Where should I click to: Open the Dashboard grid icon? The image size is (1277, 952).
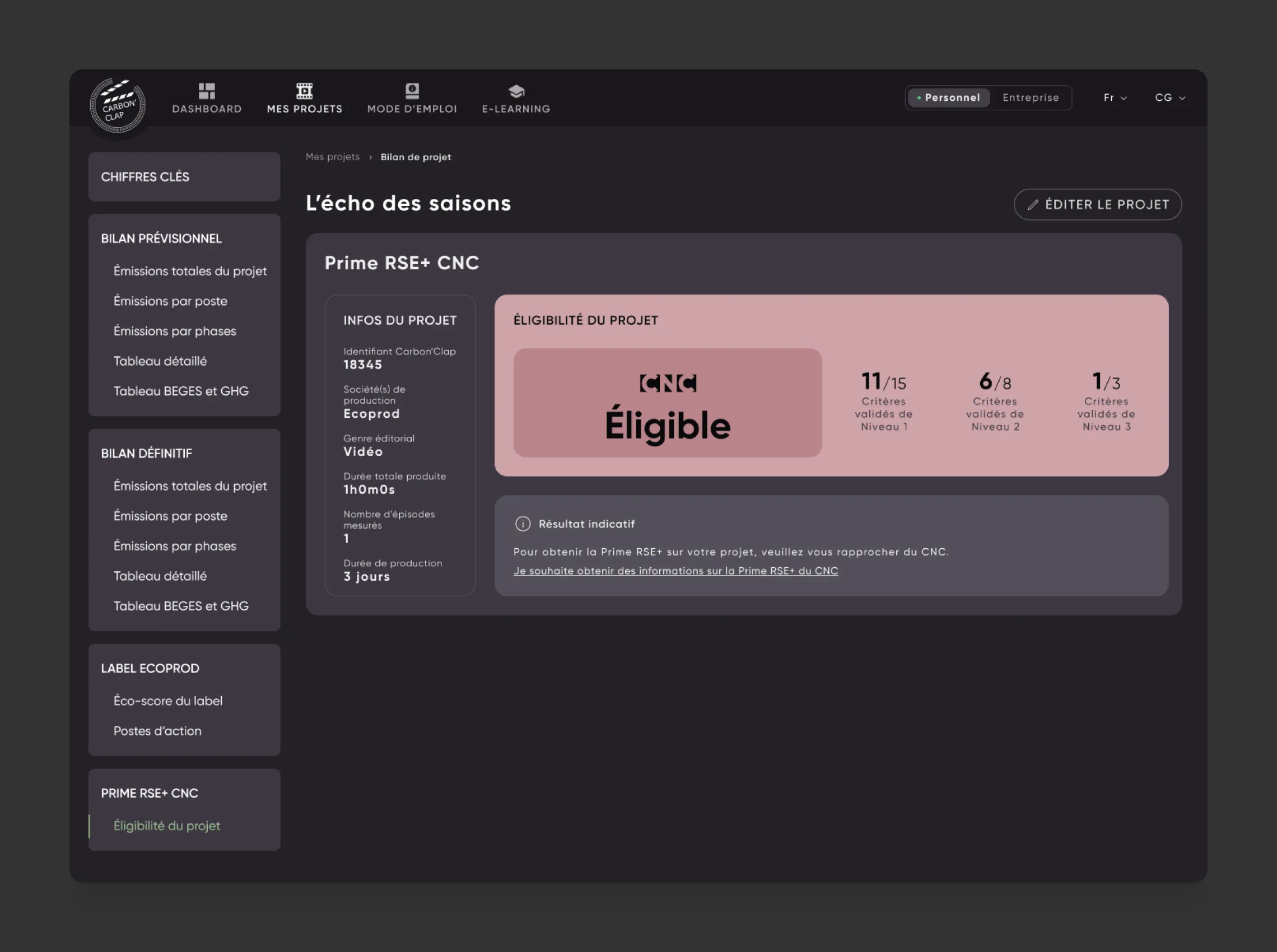click(207, 91)
